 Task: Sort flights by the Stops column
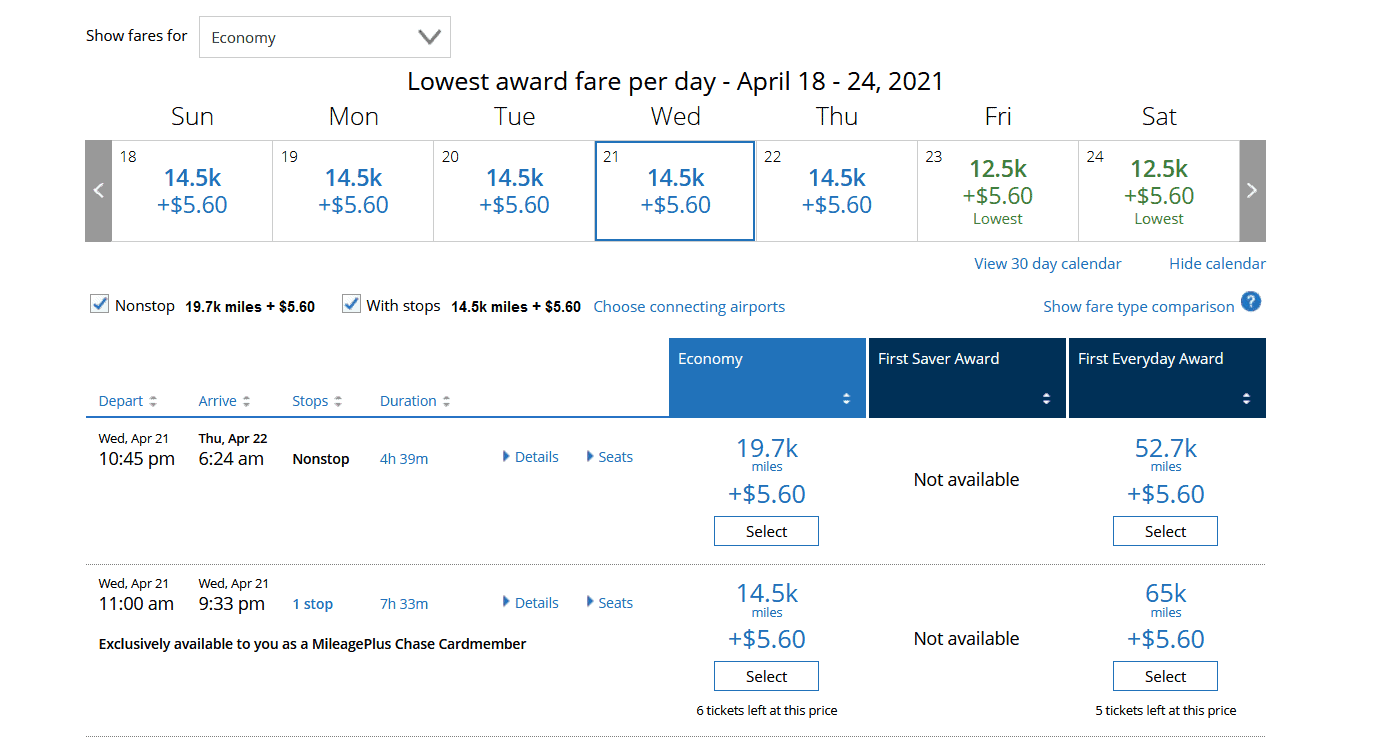coord(316,401)
